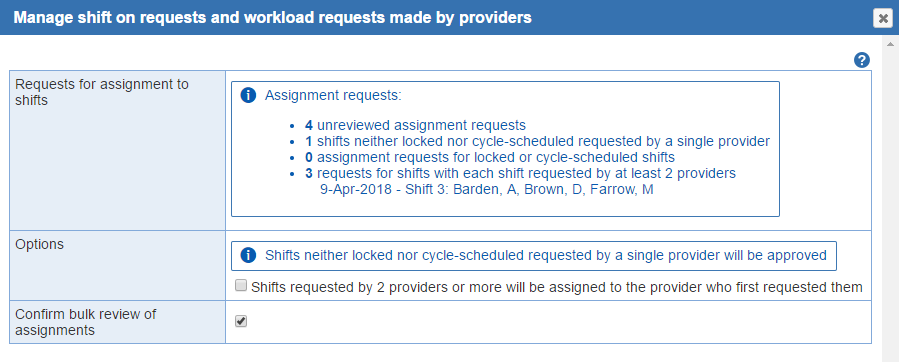Click the info icon beside Assignment requests

[x=248, y=95]
